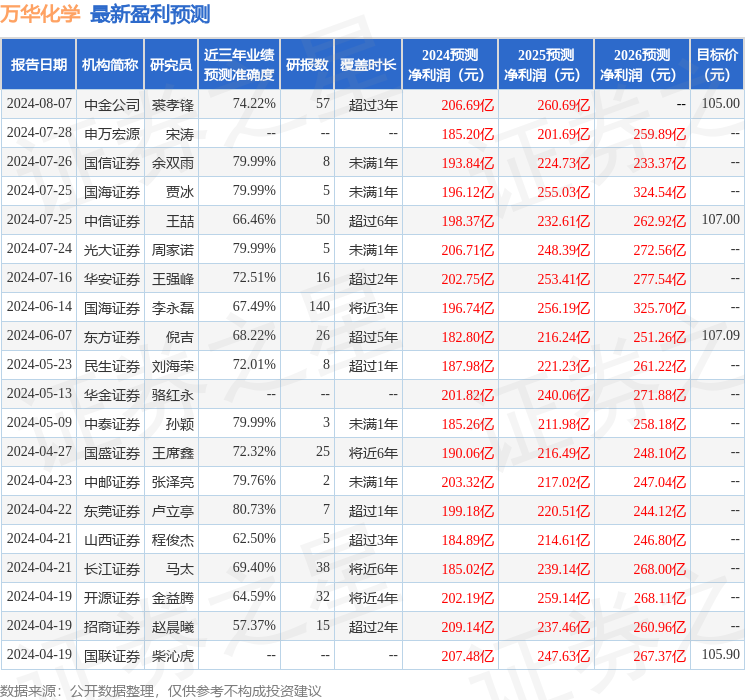Click the institution 光大证券
745x700 pixels.
(112, 250)
